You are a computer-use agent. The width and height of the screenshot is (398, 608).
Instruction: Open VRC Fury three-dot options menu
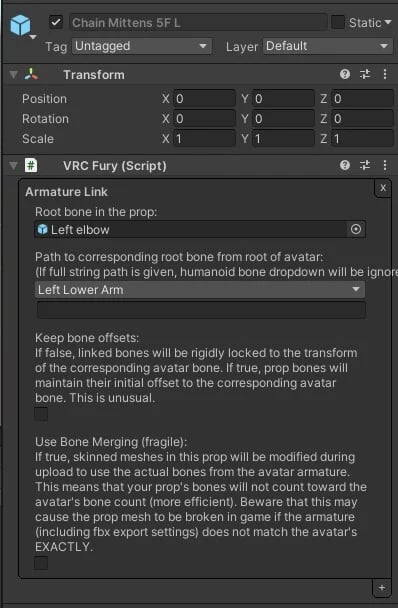pyautogui.click(x=385, y=165)
